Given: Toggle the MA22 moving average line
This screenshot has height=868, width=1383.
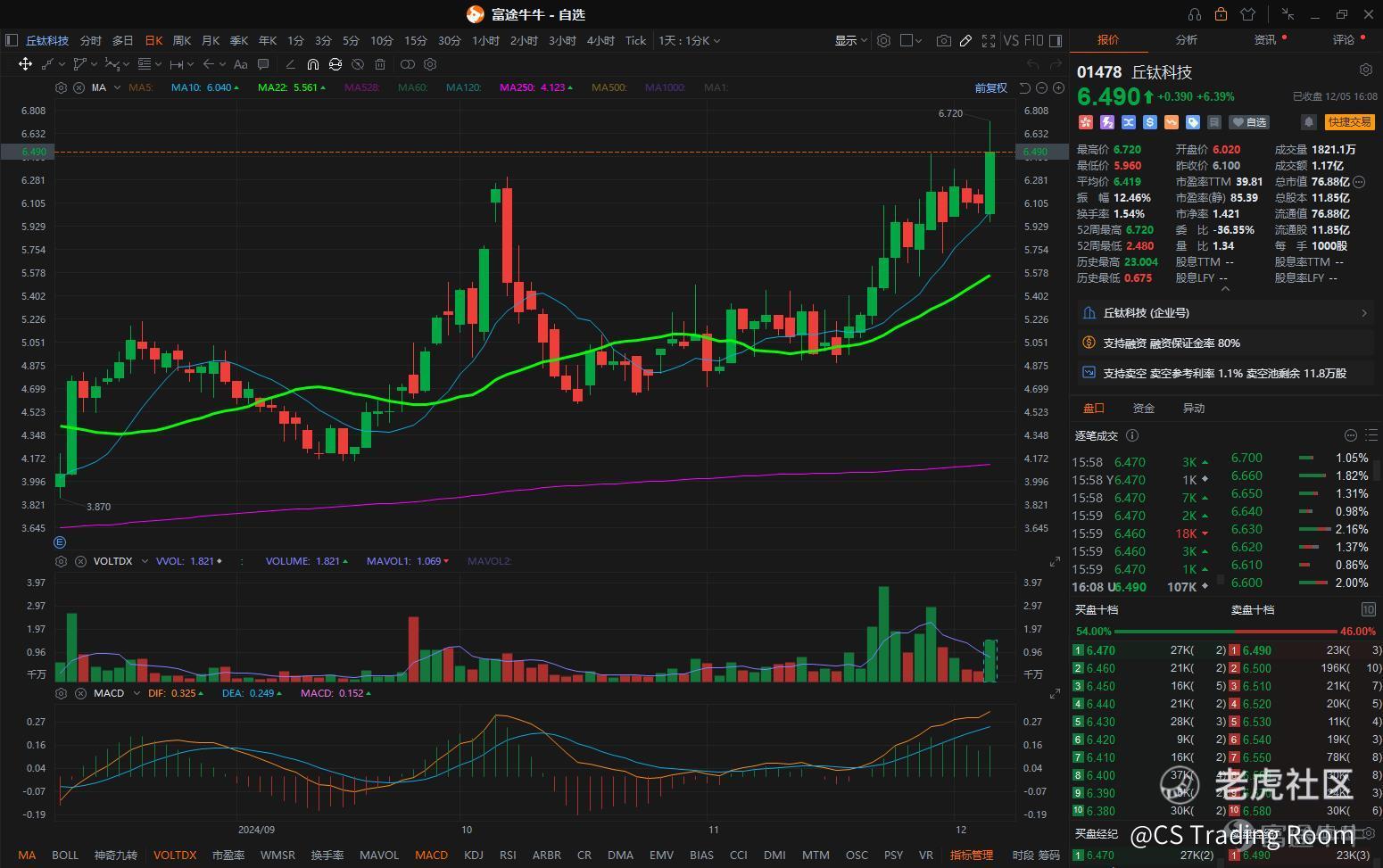Looking at the screenshot, I should point(292,87).
